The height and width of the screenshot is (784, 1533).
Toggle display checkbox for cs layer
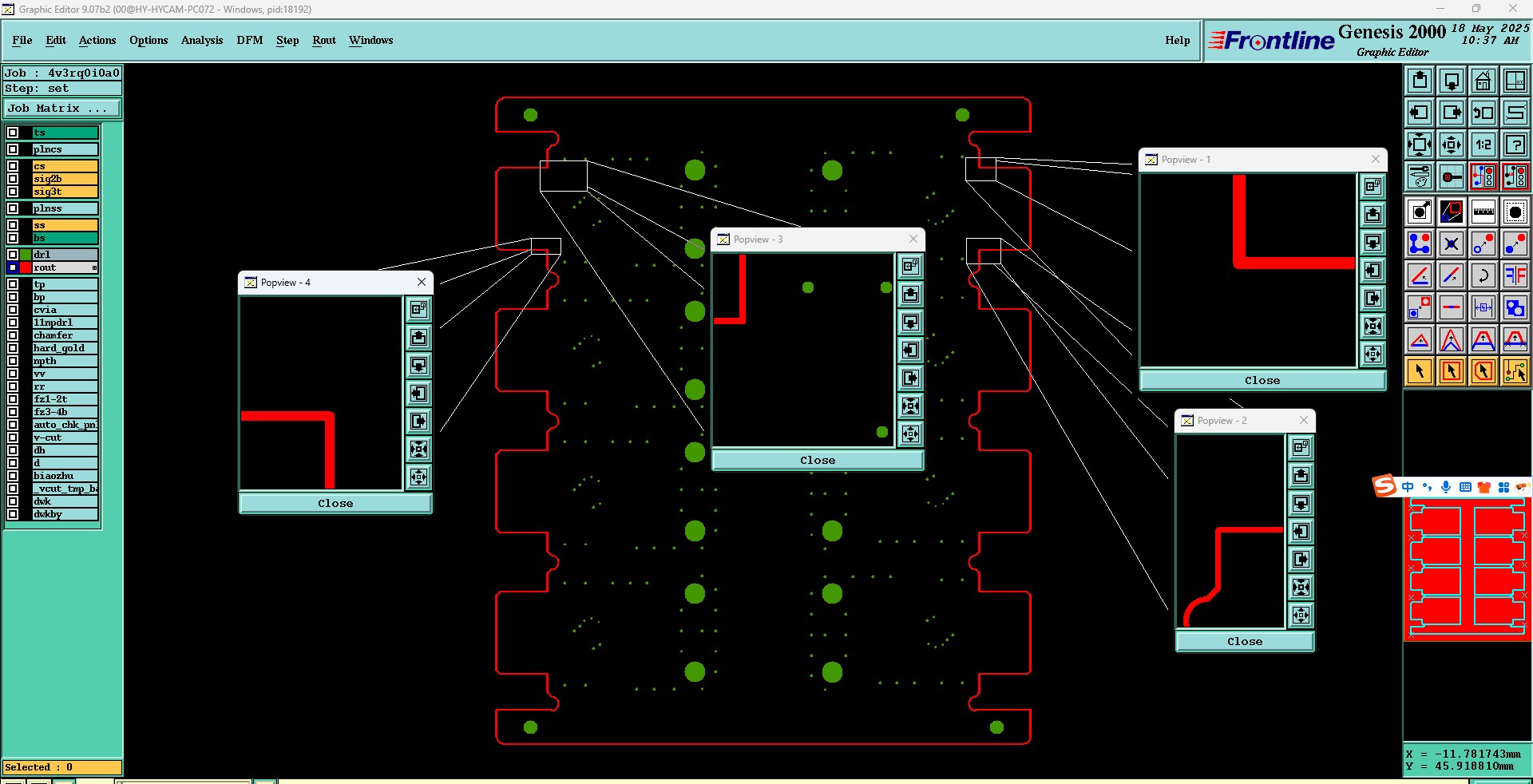click(13, 166)
